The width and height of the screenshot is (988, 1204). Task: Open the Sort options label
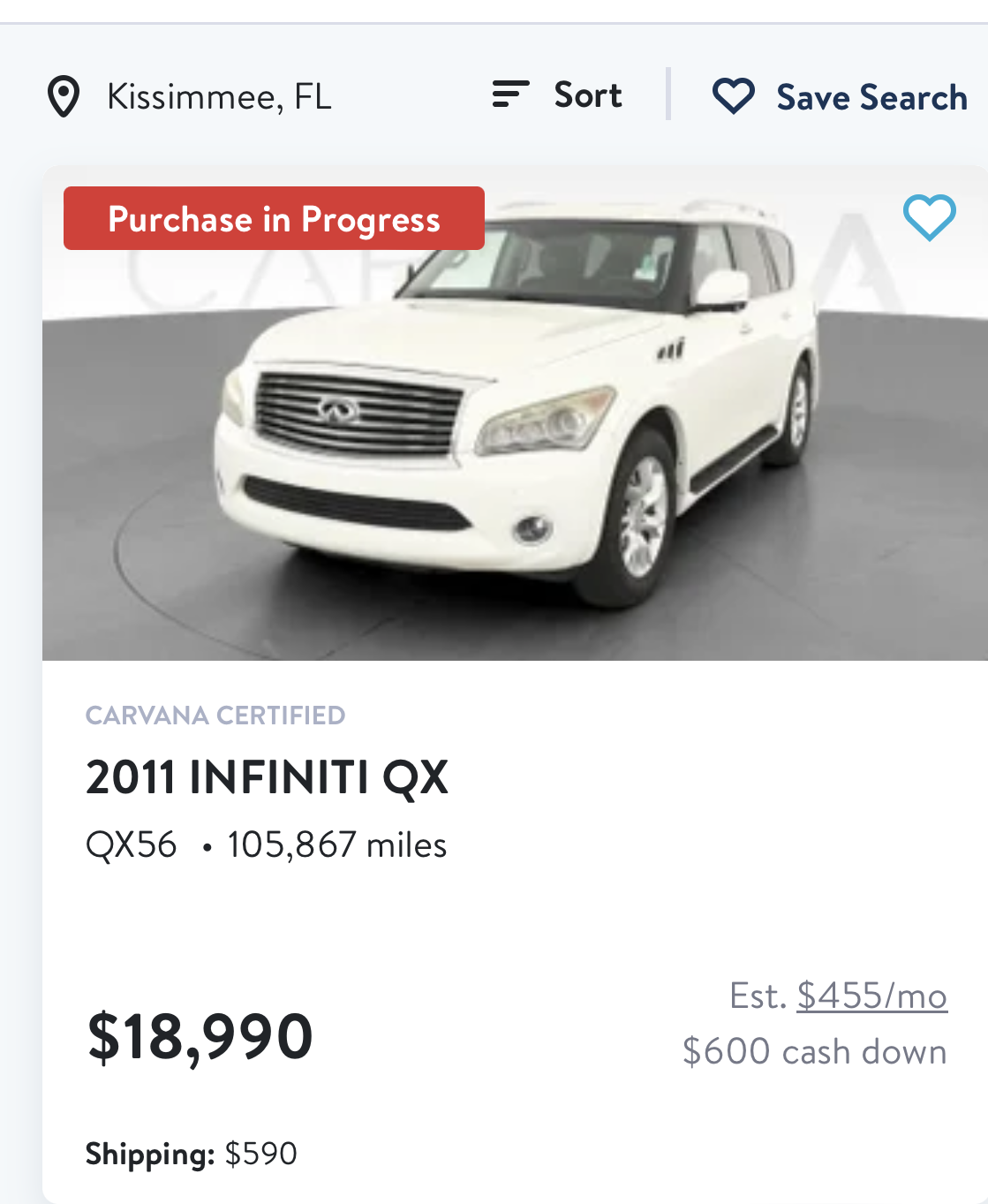click(588, 95)
